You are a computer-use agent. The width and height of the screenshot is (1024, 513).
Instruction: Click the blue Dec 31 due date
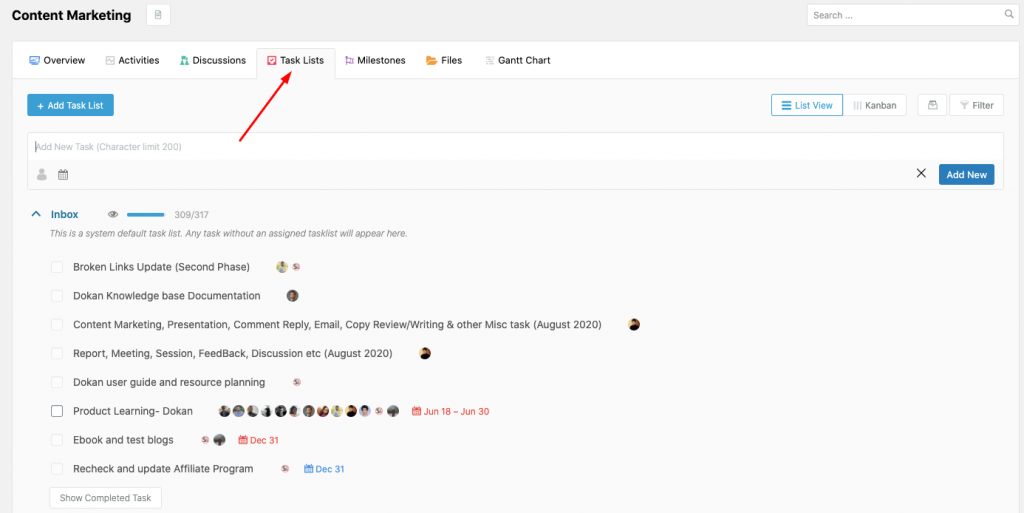[325, 469]
